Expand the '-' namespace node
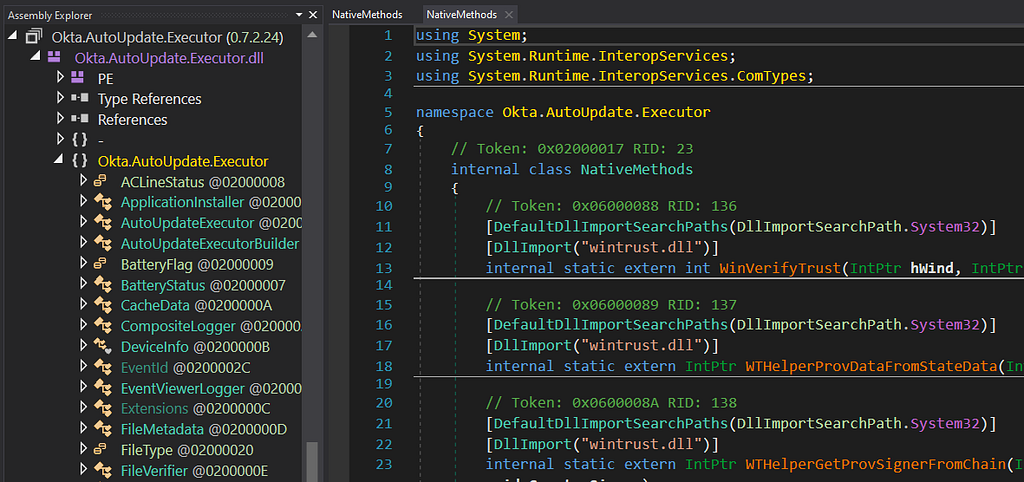1024x482 pixels. (x=60, y=140)
